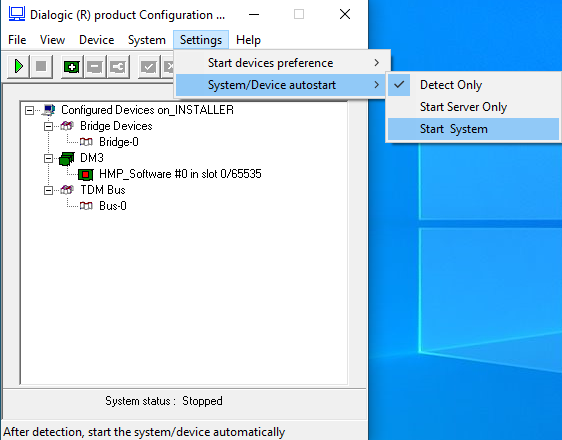
Task: Choose Start Server Only autostart option
Action: tap(473, 107)
